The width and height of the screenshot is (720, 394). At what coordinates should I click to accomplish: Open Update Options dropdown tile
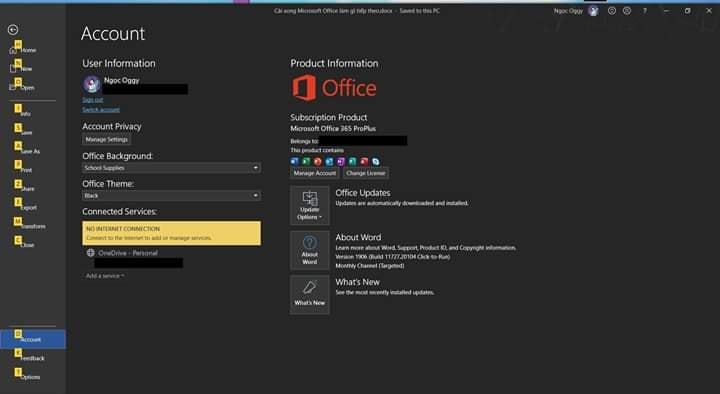309,205
